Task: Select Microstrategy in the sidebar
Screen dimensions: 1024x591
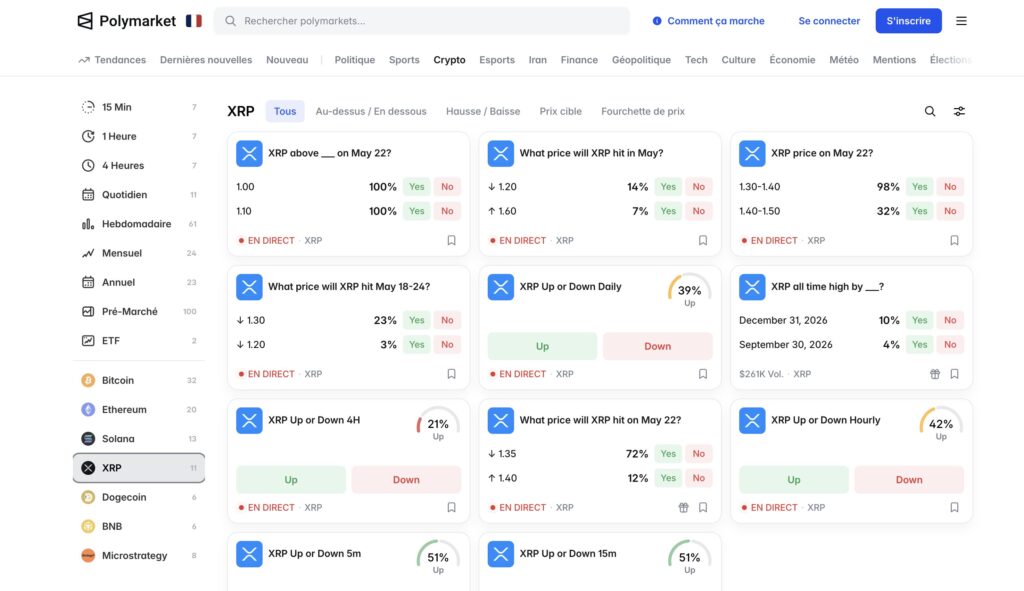Action: (x=138, y=556)
